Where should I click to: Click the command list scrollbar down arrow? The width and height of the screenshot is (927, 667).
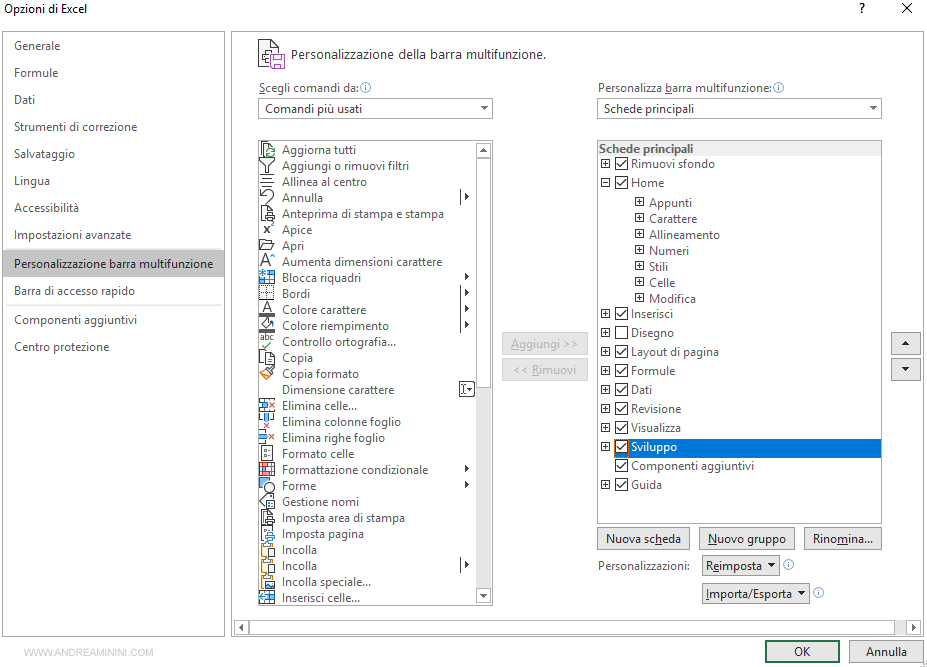pos(484,595)
